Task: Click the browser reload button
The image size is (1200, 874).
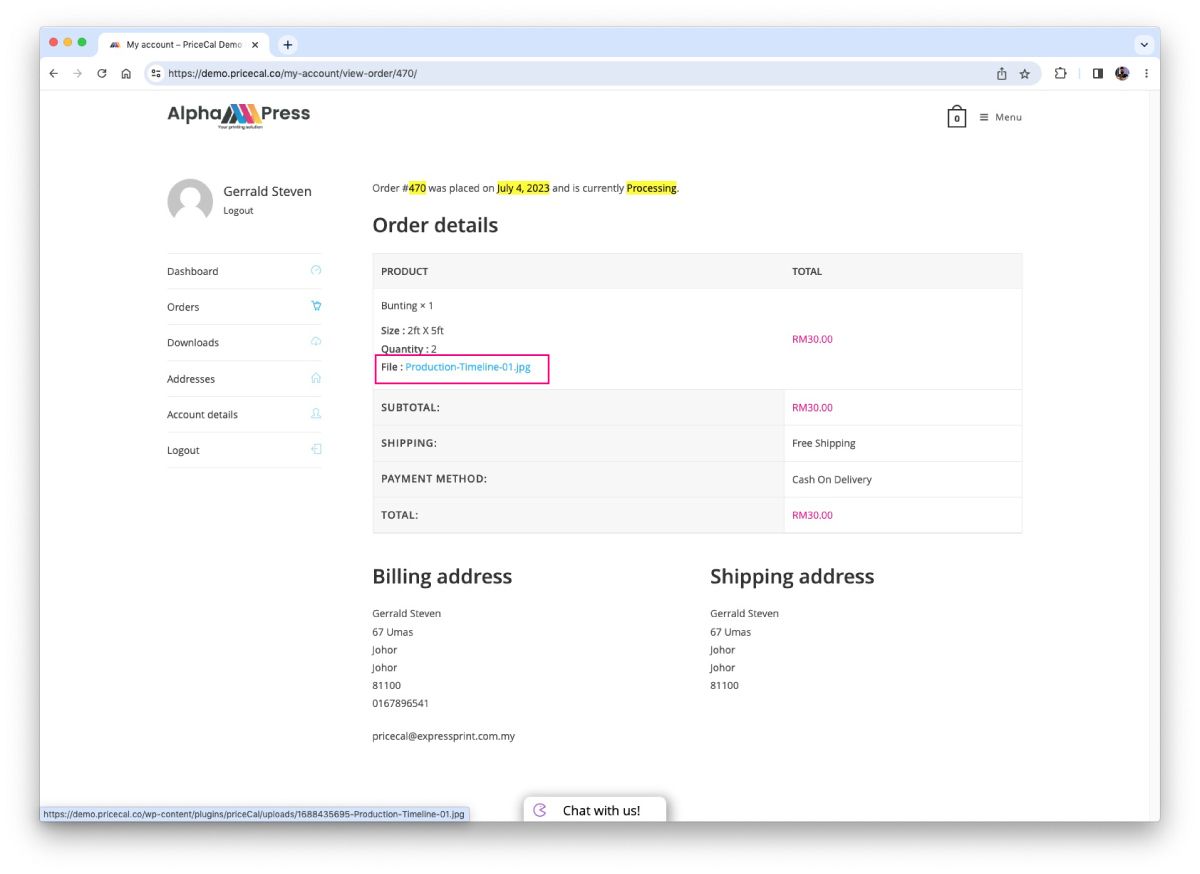Action: (x=101, y=73)
